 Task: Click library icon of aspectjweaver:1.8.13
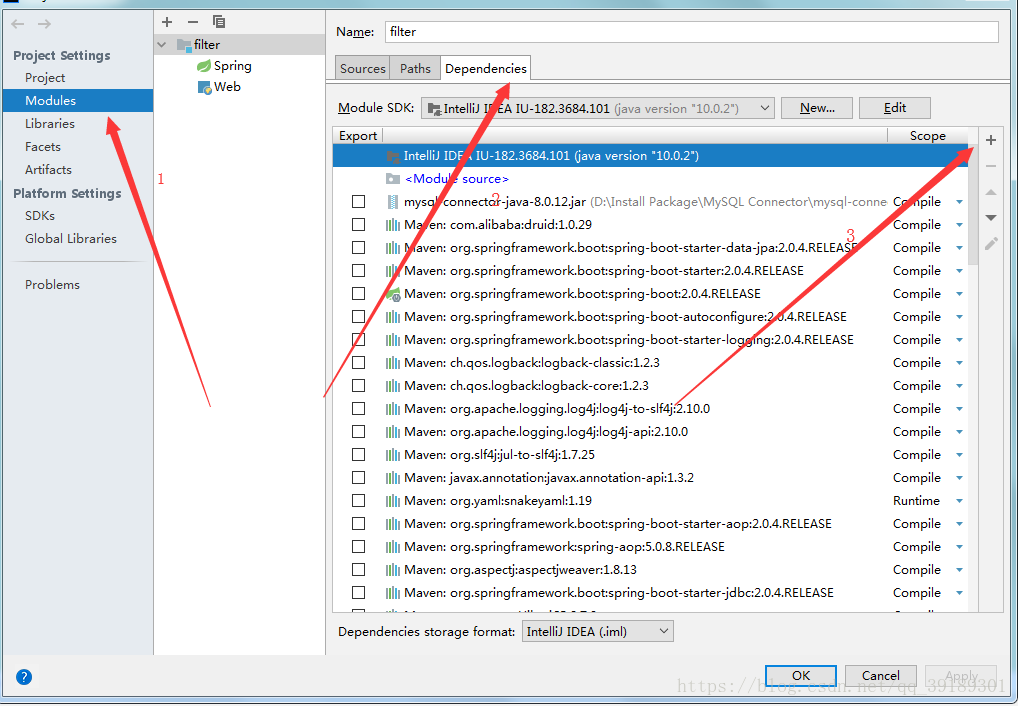tap(393, 570)
